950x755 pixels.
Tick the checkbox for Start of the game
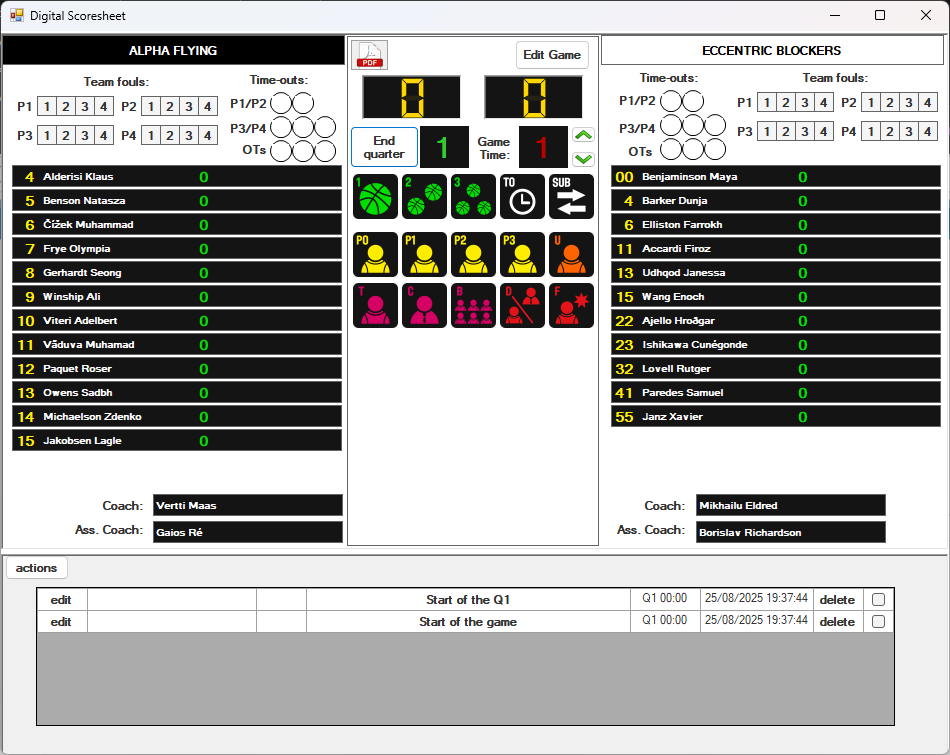(x=878, y=622)
